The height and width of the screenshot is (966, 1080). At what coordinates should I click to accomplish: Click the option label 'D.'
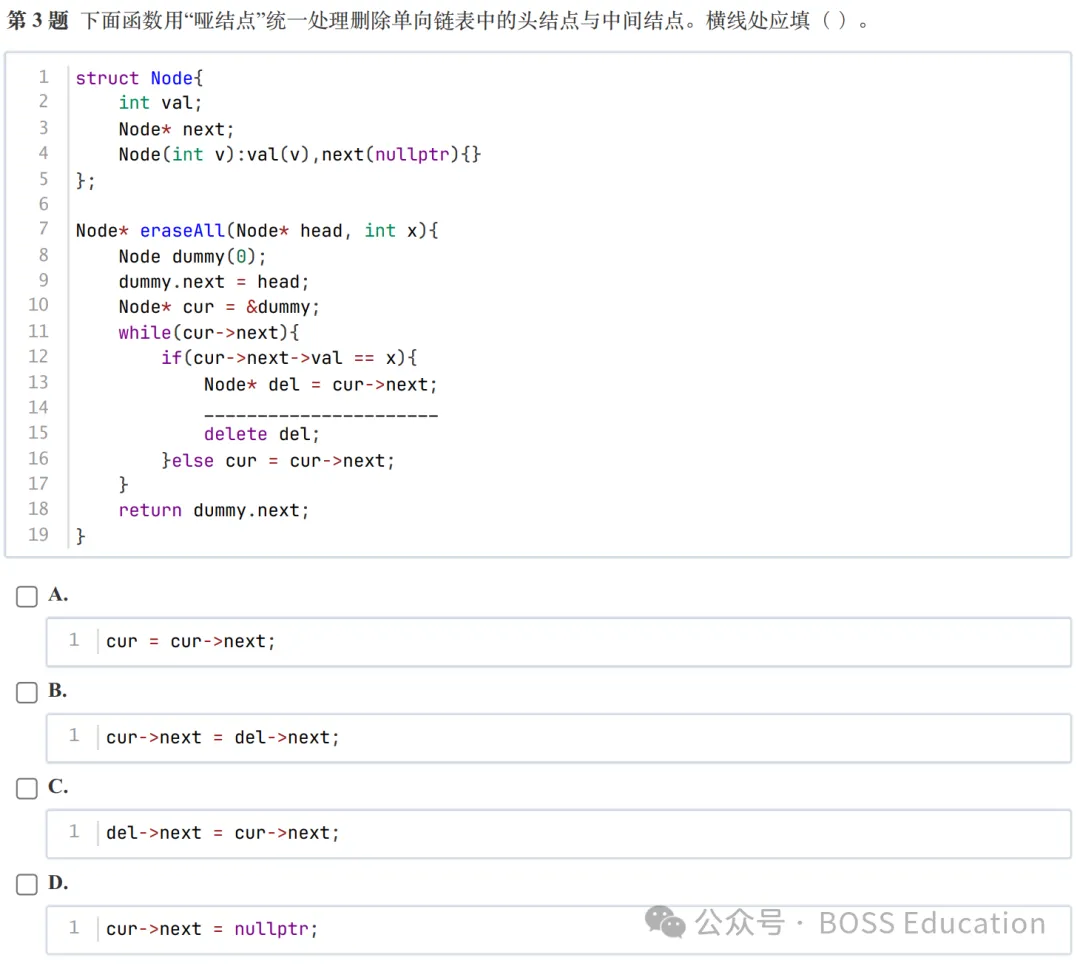click(x=58, y=882)
